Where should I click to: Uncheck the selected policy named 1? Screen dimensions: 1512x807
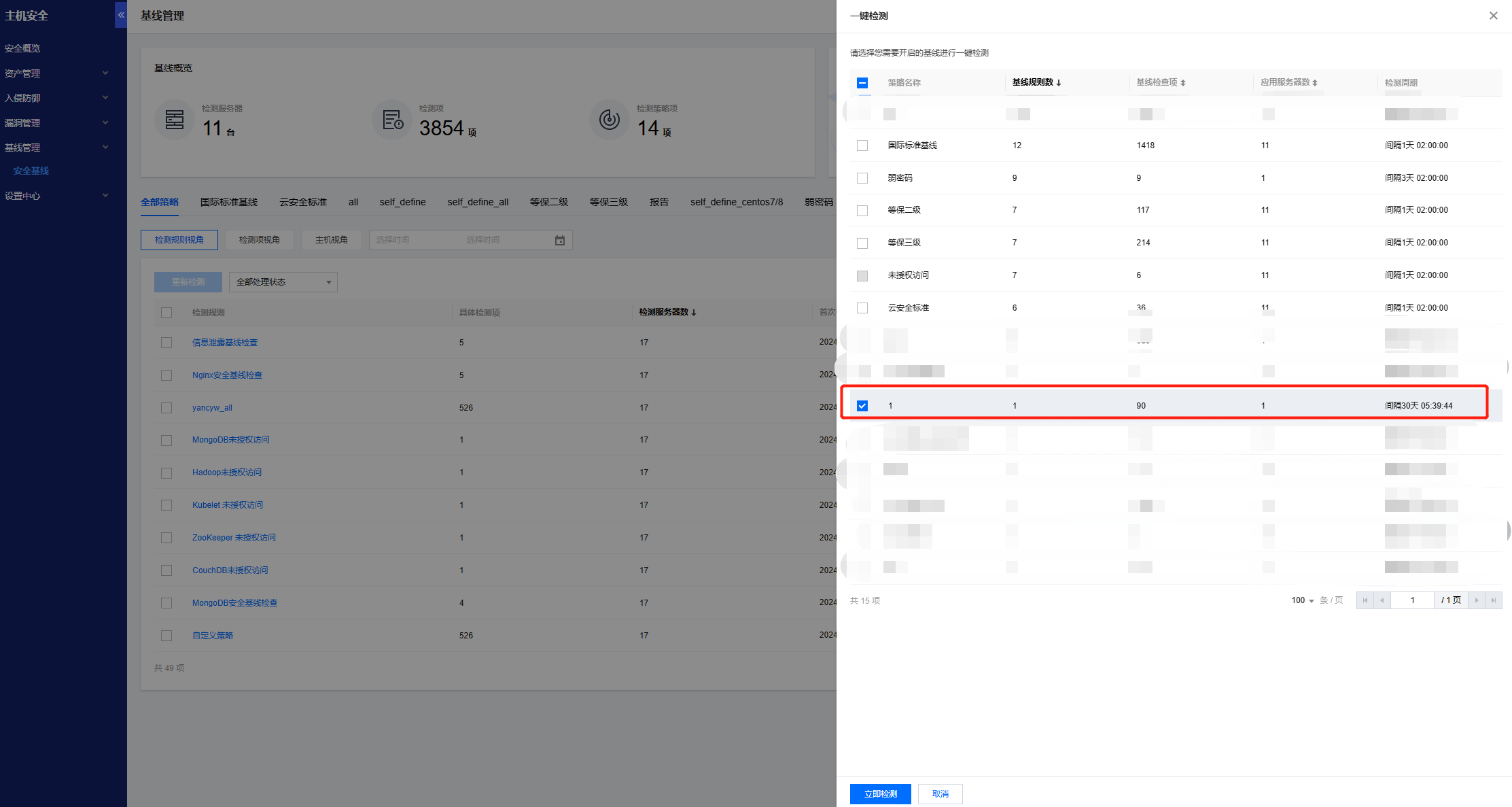click(862, 406)
